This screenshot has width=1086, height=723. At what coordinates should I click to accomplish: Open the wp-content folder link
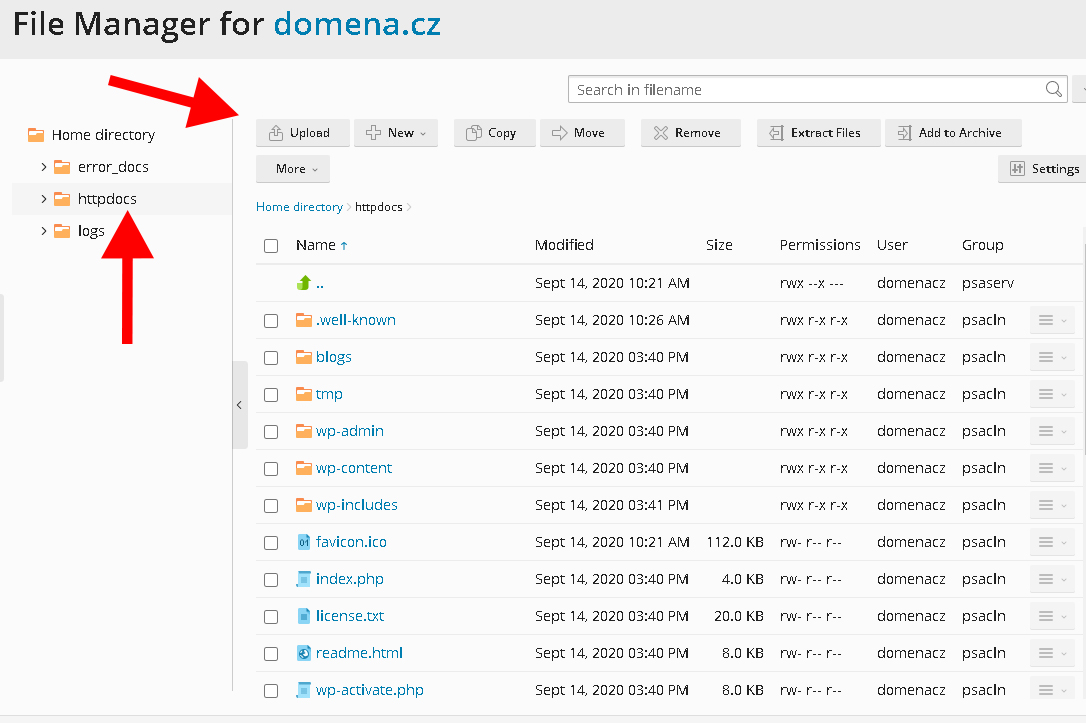click(x=354, y=468)
